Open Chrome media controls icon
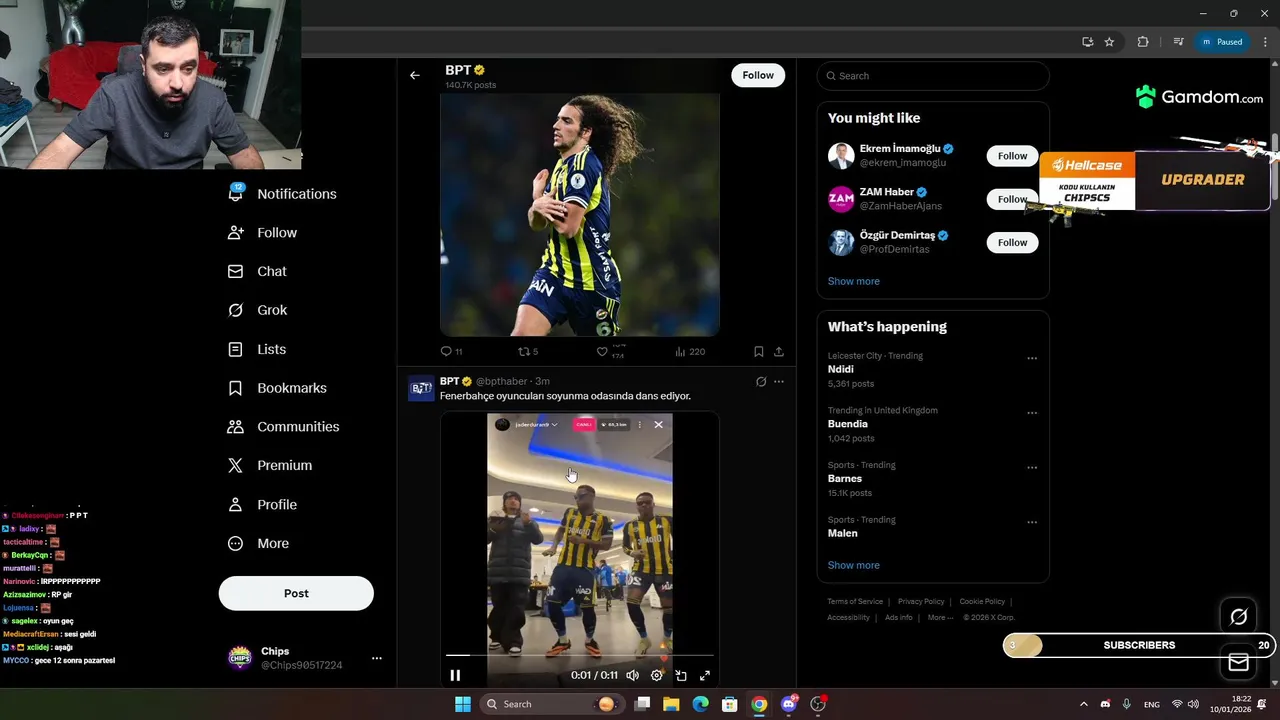This screenshot has width=1280, height=720. [x=1178, y=42]
